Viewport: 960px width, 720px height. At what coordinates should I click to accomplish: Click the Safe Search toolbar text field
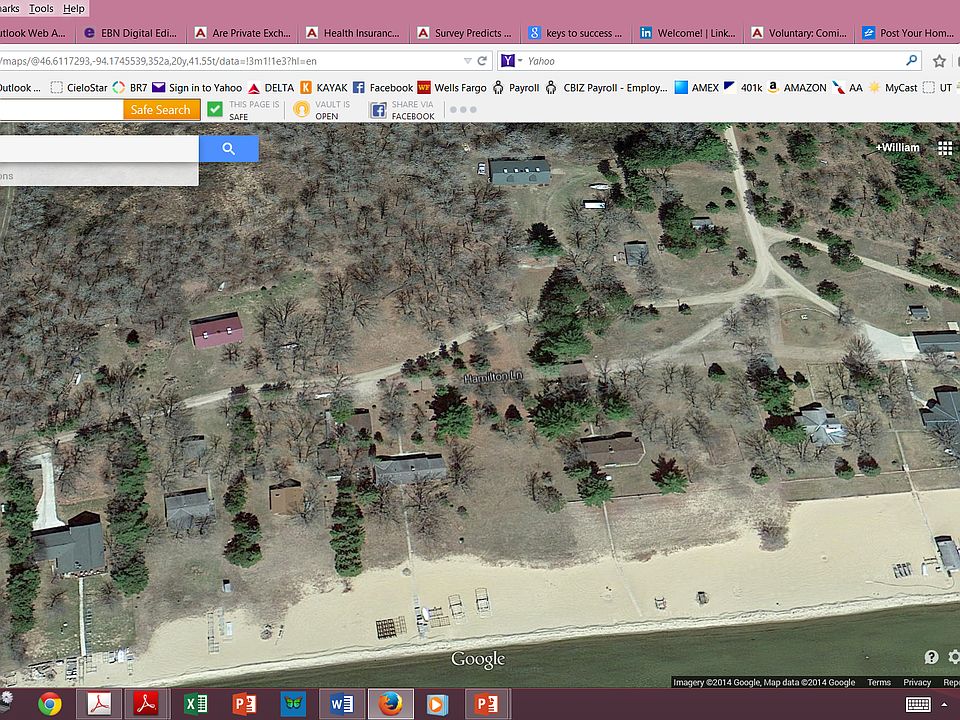point(61,110)
